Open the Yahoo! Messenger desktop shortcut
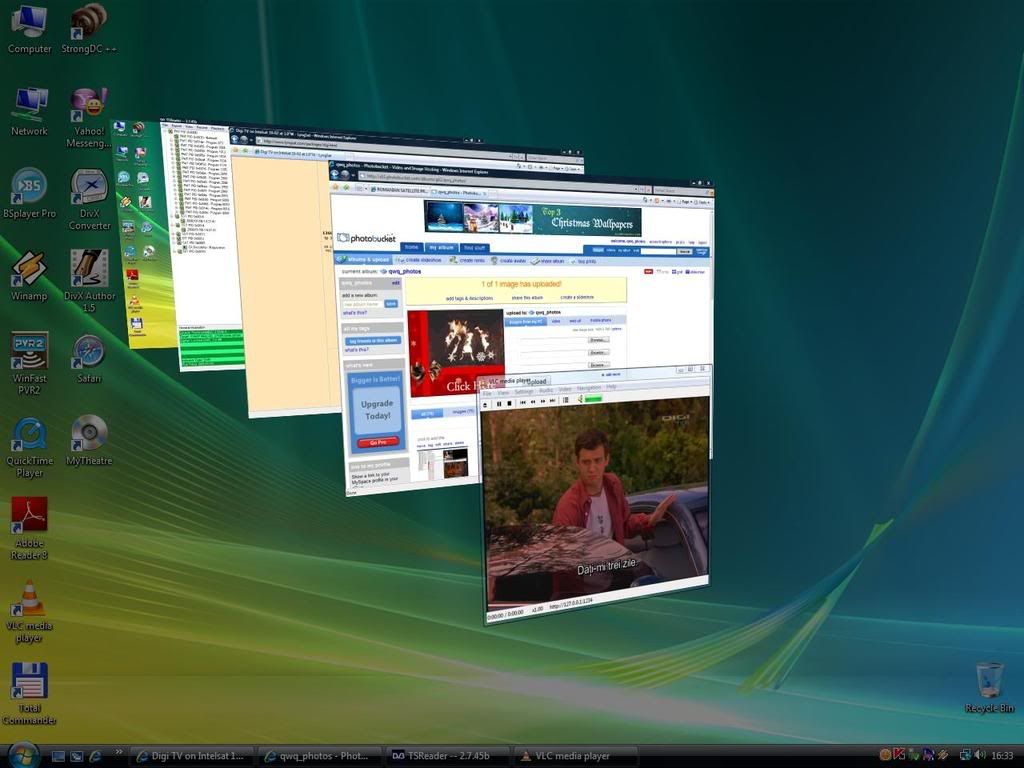1024x768 pixels. [x=88, y=104]
